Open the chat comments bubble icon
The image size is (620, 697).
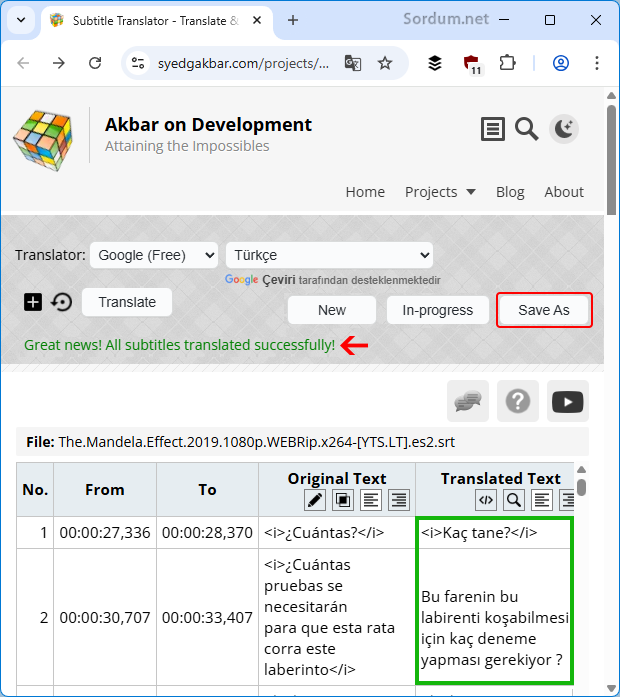468,401
